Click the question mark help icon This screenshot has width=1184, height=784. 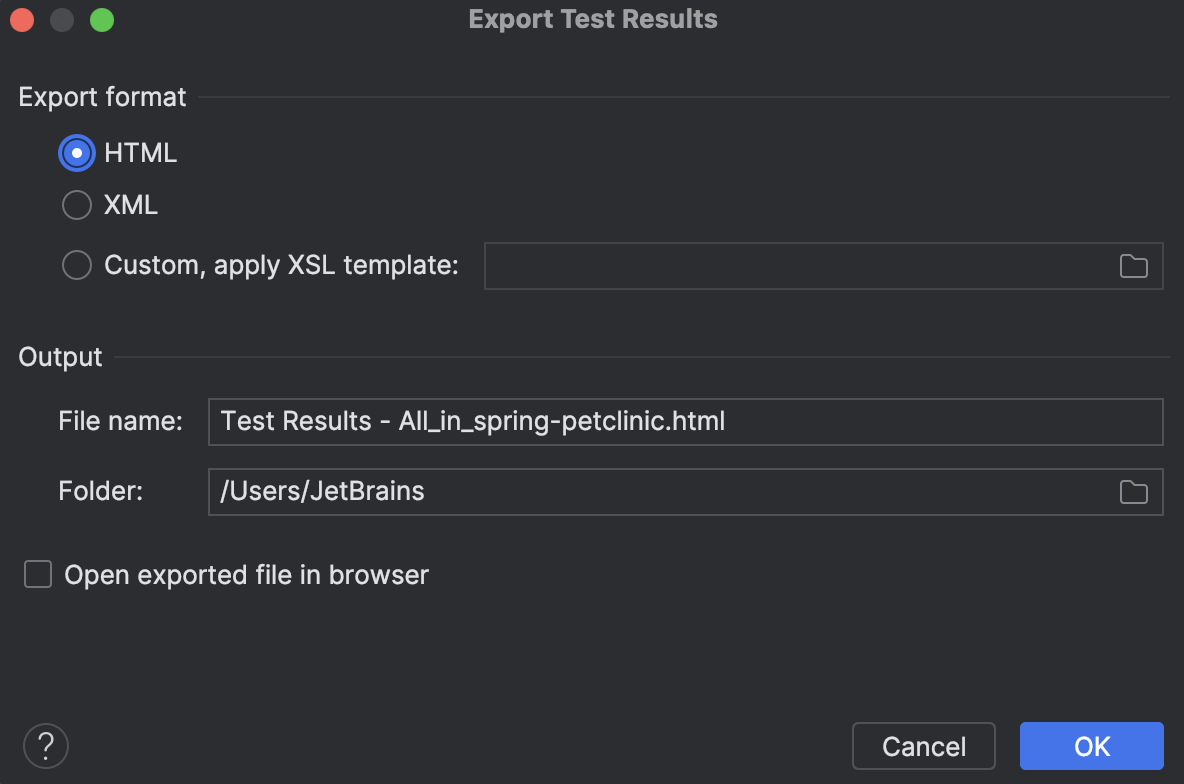click(x=45, y=745)
